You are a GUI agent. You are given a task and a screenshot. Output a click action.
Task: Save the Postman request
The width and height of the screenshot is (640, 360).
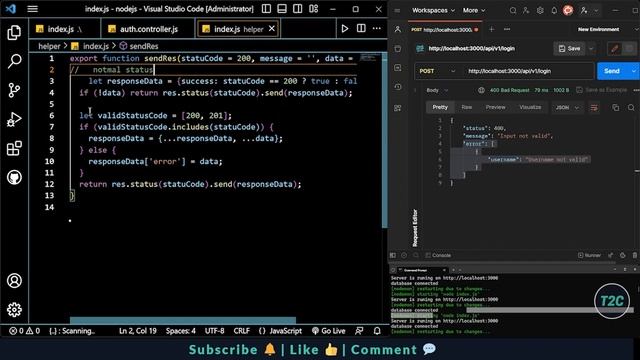point(569,49)
